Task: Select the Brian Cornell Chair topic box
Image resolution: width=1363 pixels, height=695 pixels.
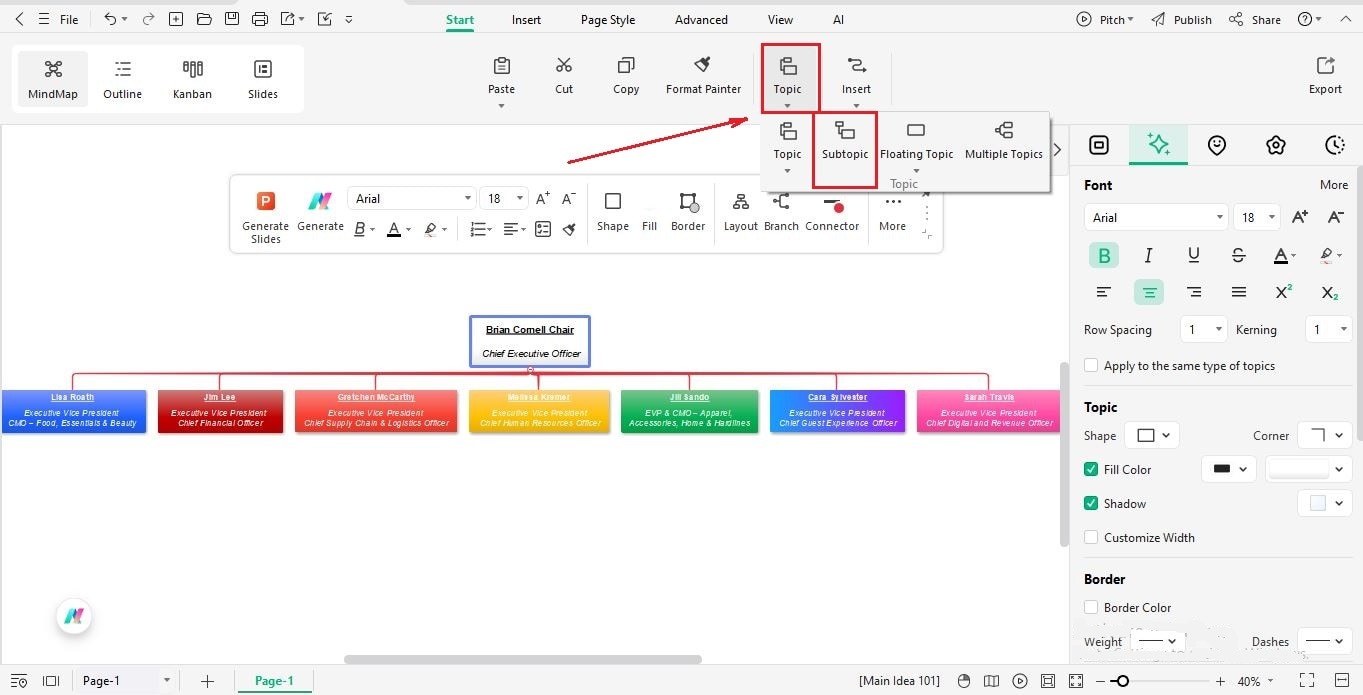Action: click(x=530, y=341)
